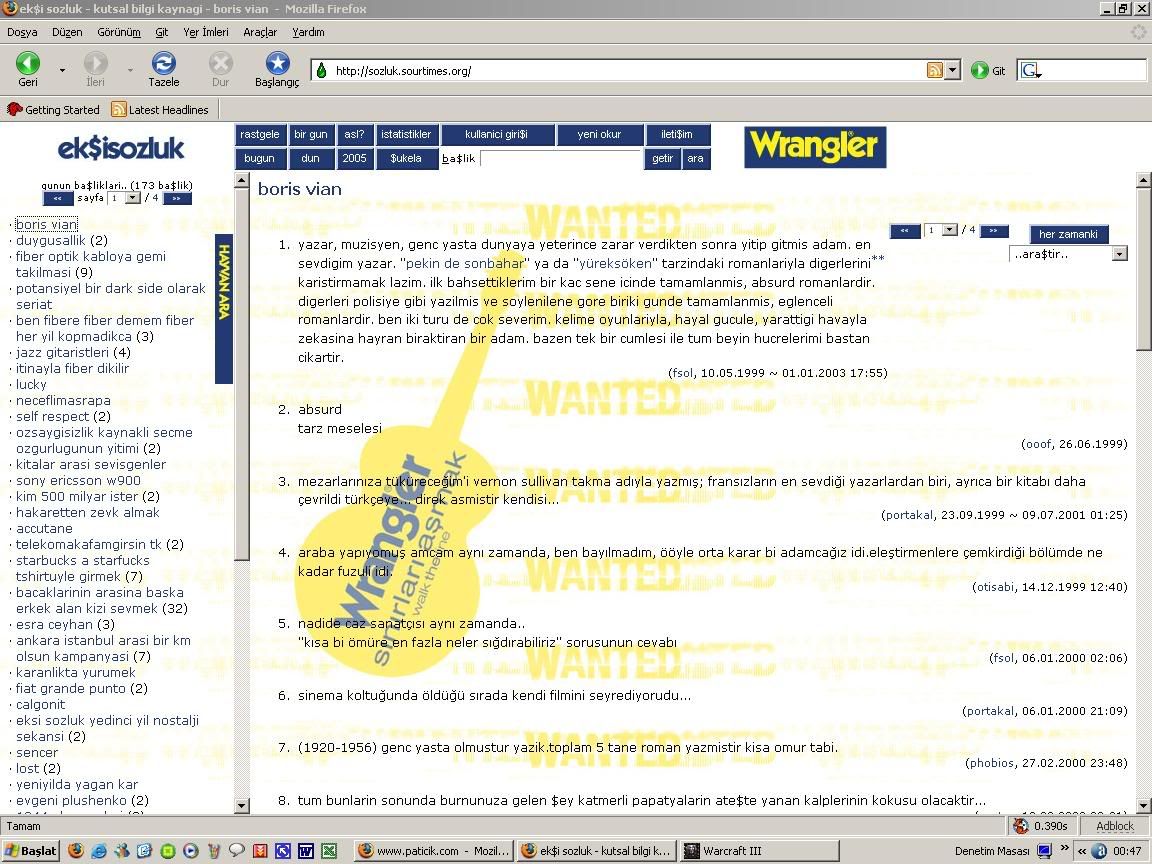Screen dimensions: 1152x864
Task: Click the istatistikler button
Action: (x=406, y=134)
